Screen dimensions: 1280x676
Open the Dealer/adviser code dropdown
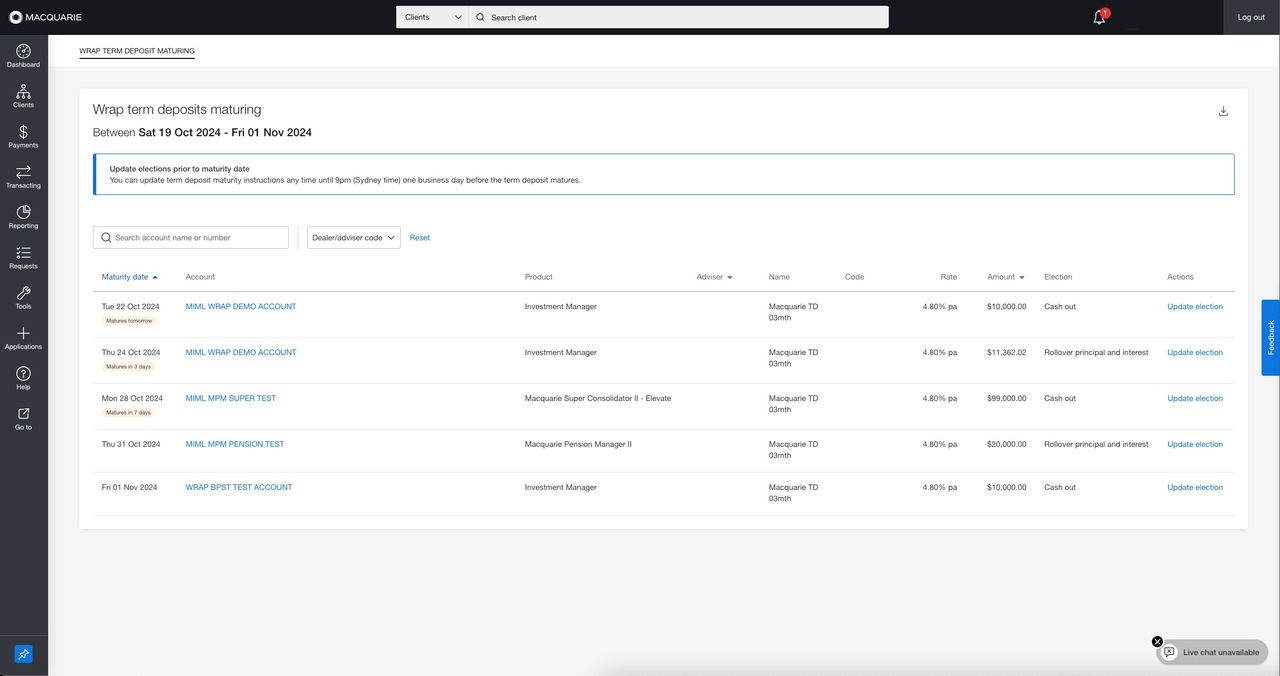coord(353,237)
